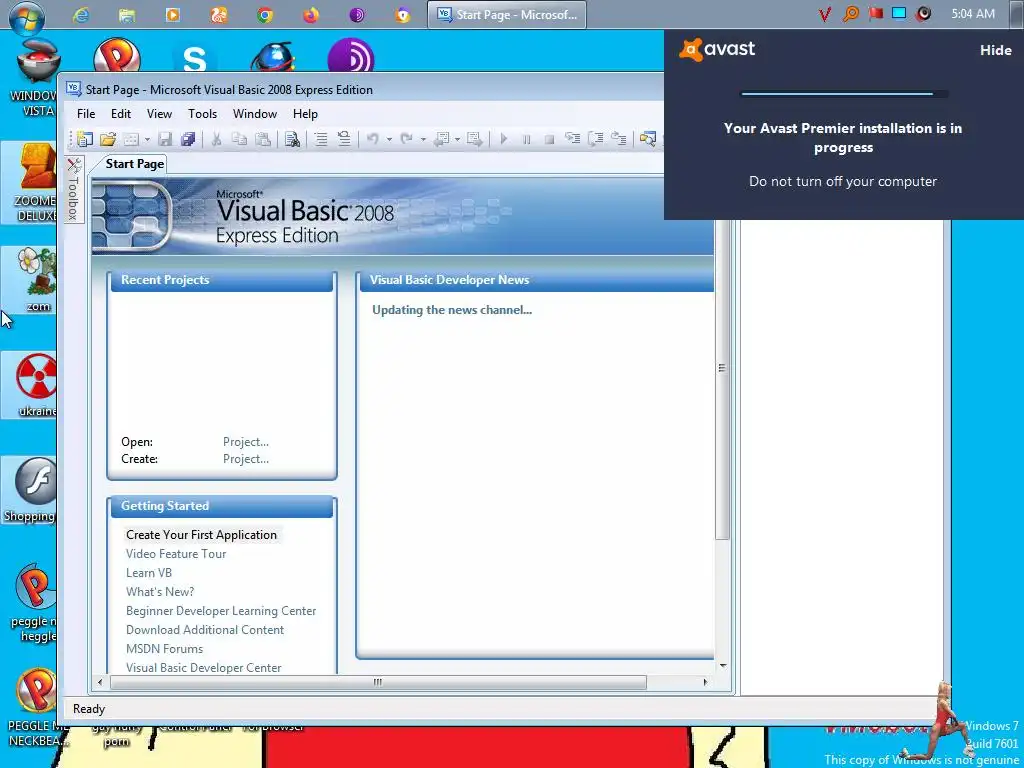
Task: Open the Edit menu
Action: click(121, 114)
